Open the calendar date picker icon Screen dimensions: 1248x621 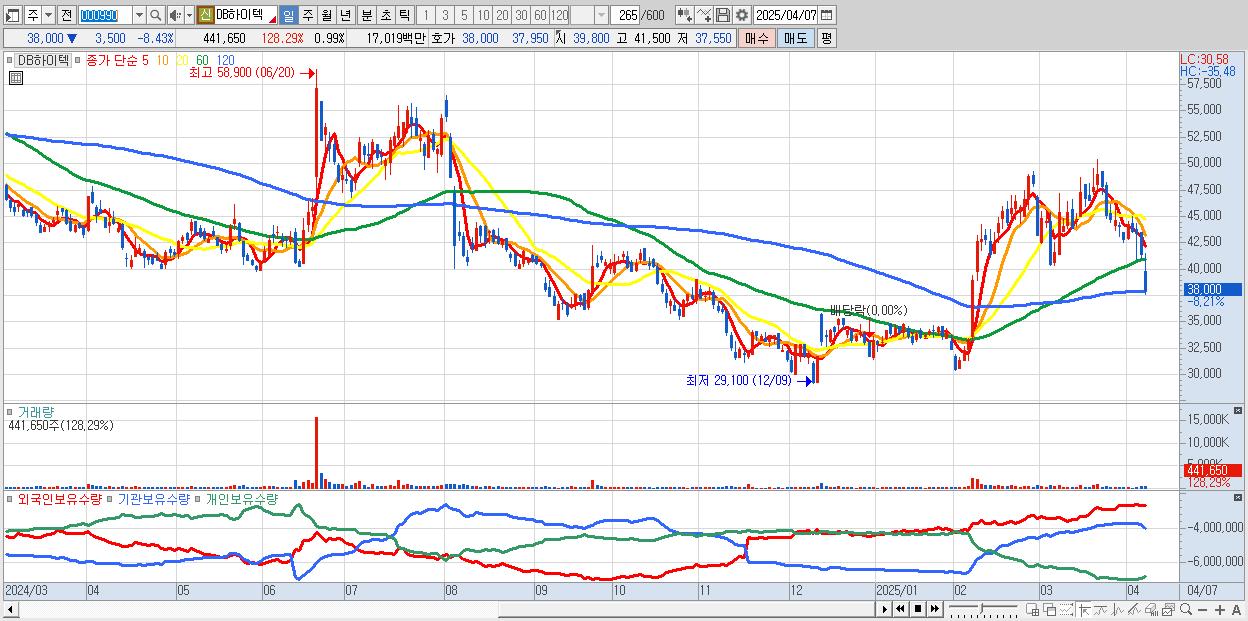coord(826,15)
